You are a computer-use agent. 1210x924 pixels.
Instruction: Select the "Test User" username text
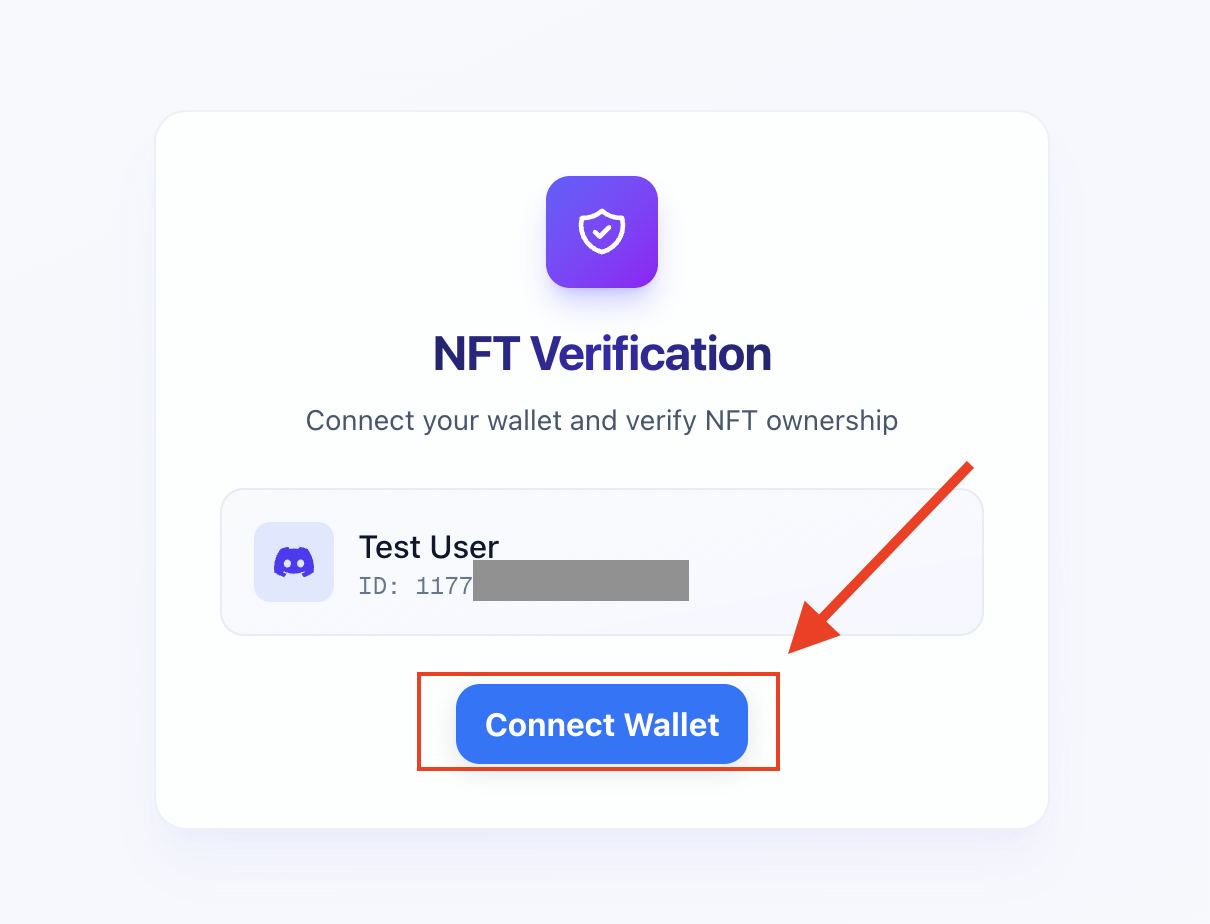tap(428, 547)
